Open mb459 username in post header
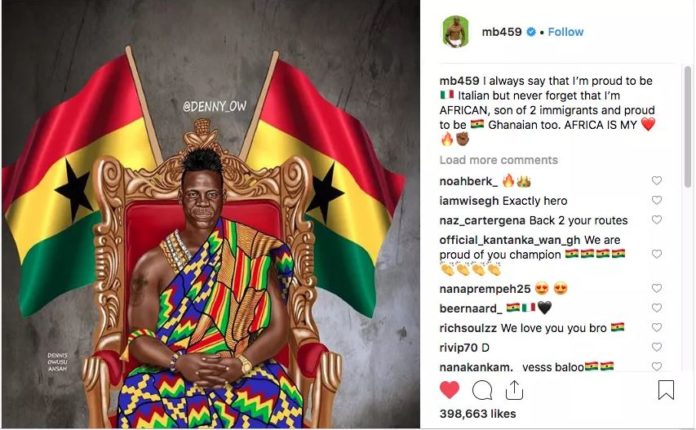 [x=502, y=32]
